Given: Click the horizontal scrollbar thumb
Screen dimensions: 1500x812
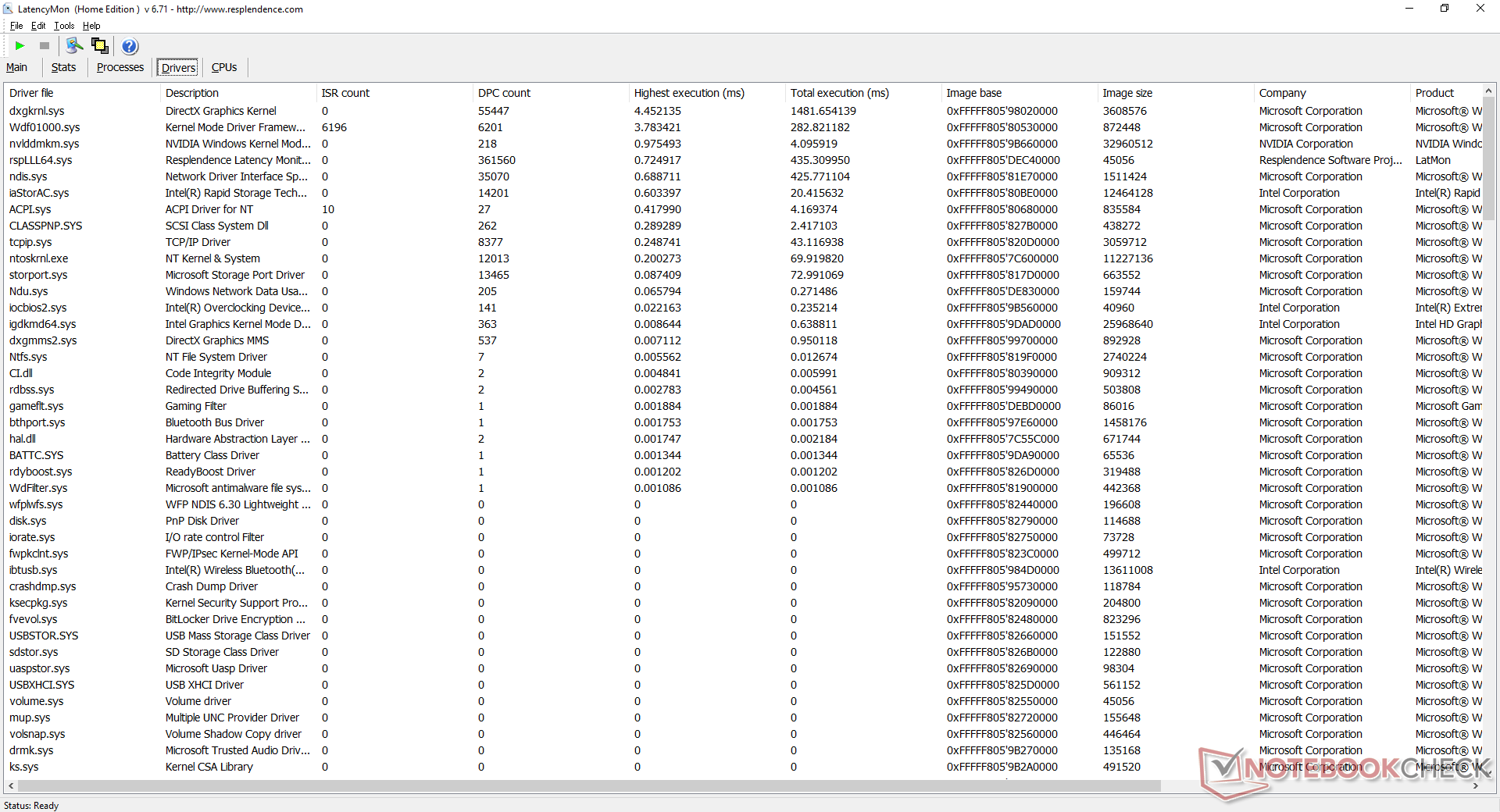Looking at the screenshot, I should coord(589,786).
